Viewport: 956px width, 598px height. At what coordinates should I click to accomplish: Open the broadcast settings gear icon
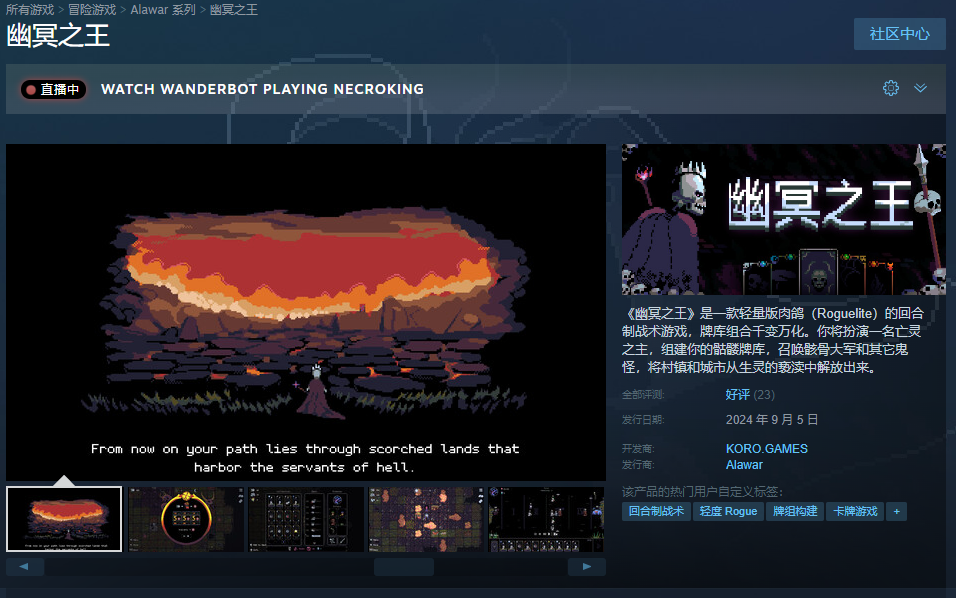tap(891, 88)
